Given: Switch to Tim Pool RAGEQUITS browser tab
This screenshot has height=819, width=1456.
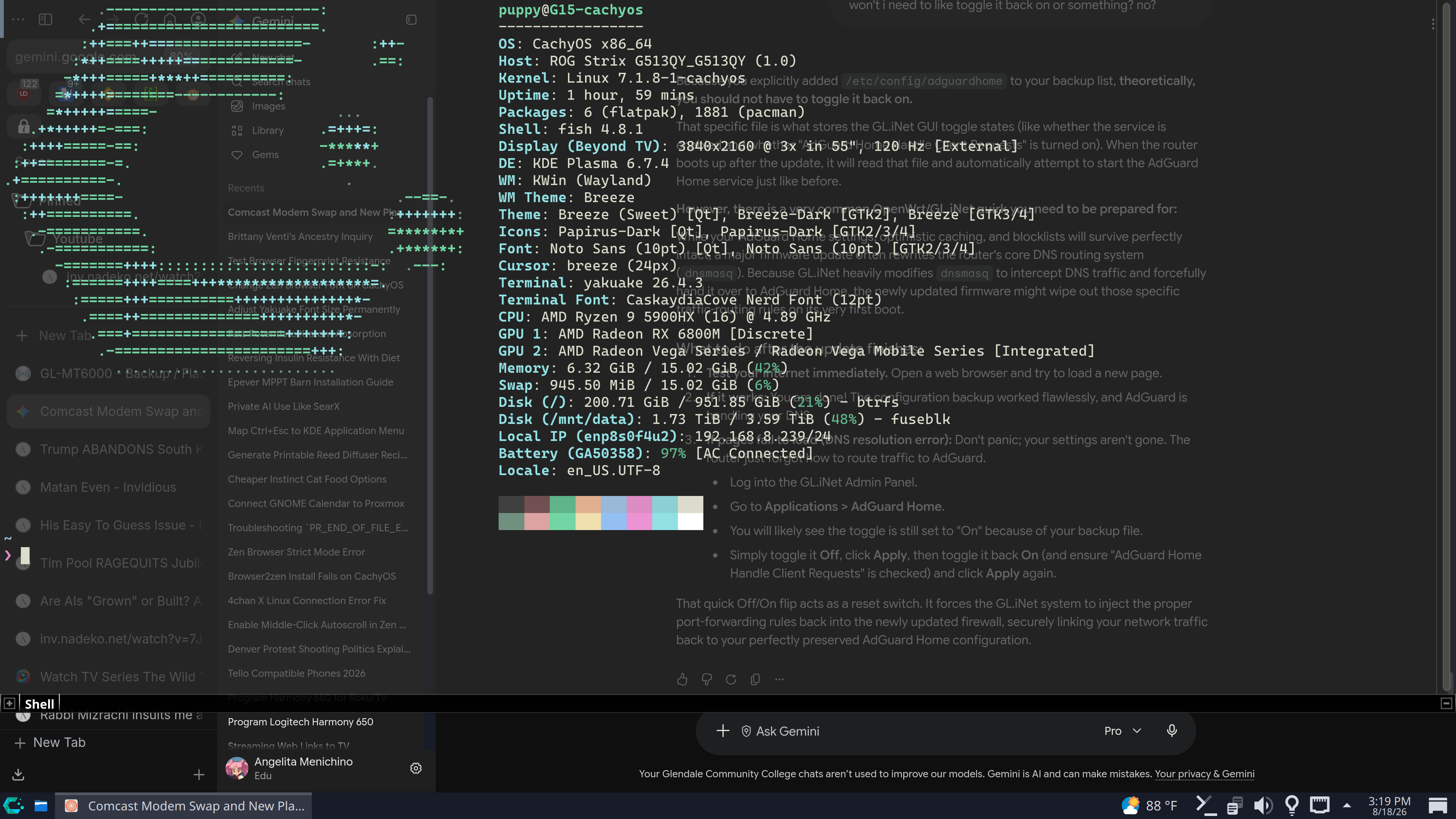Looking at the screenshot, I should (108, 563).
